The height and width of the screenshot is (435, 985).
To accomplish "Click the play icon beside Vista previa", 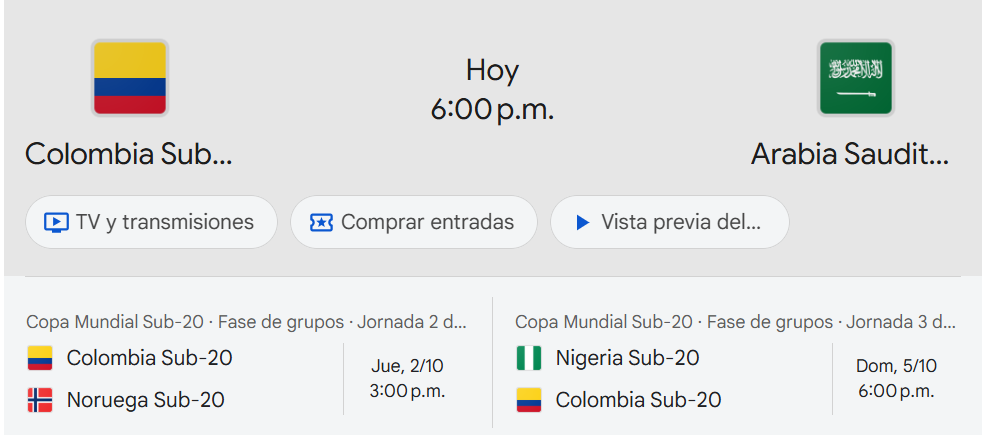I will coord(583,222).
